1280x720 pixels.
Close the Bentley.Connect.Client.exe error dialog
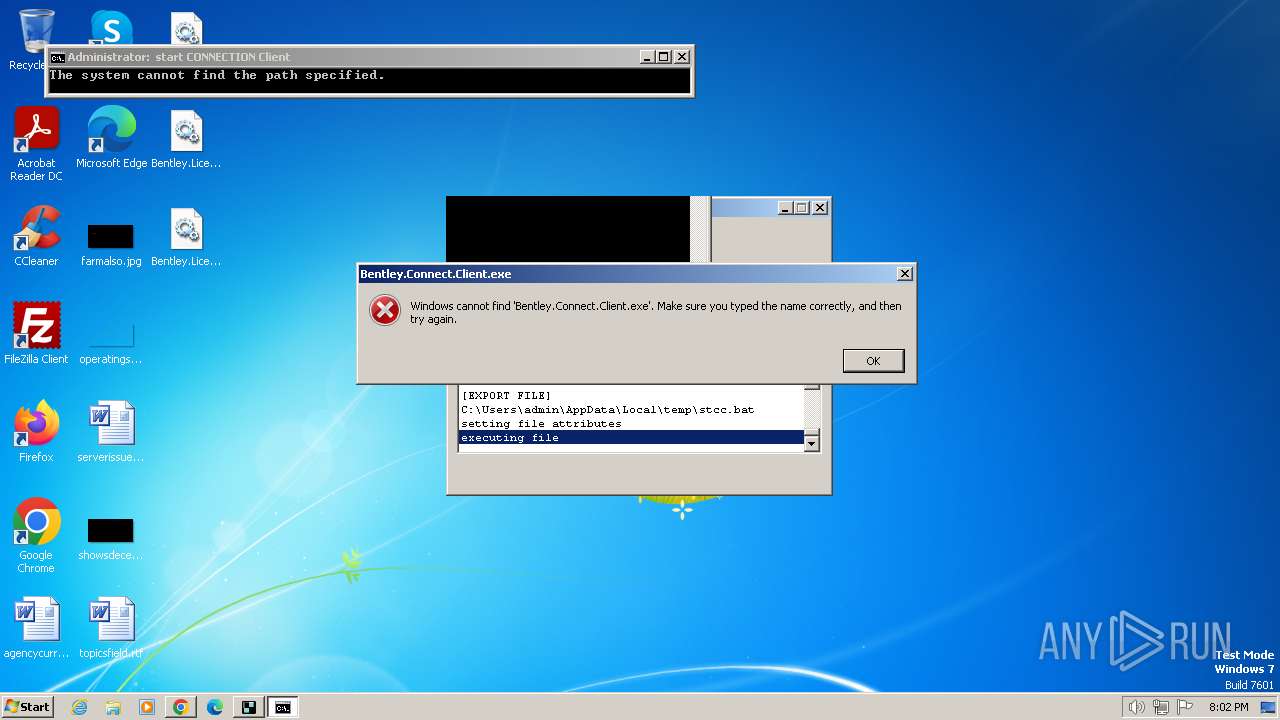click(x=904, y=274)
